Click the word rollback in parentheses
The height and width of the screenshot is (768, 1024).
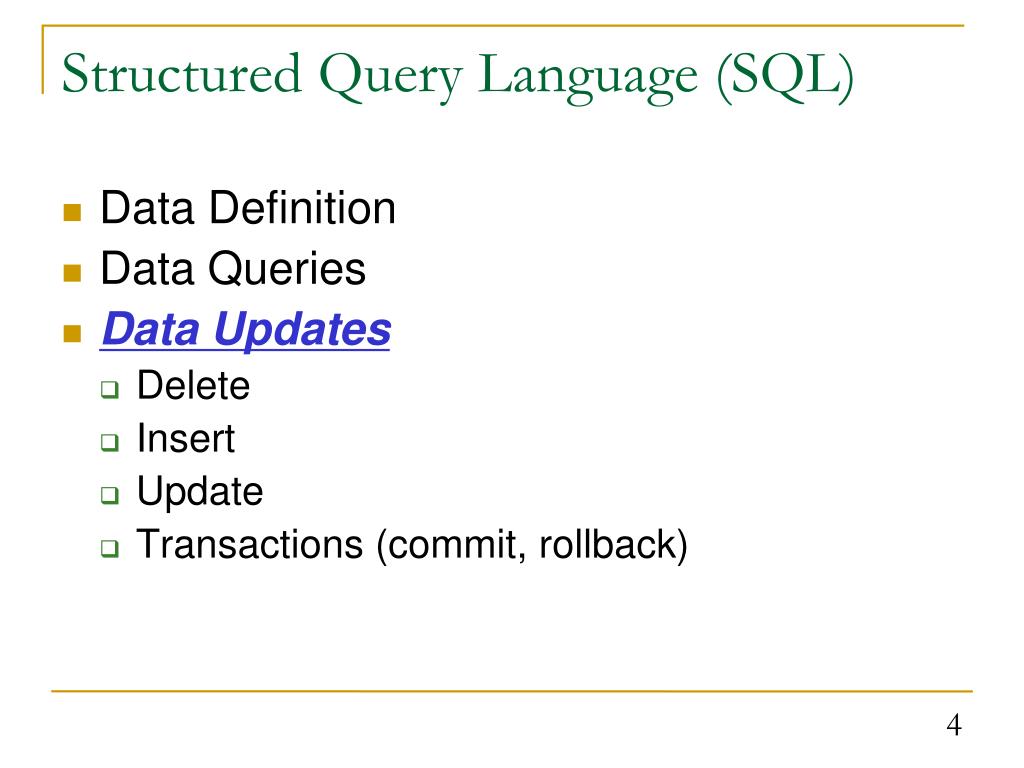(x=609, y=544)
